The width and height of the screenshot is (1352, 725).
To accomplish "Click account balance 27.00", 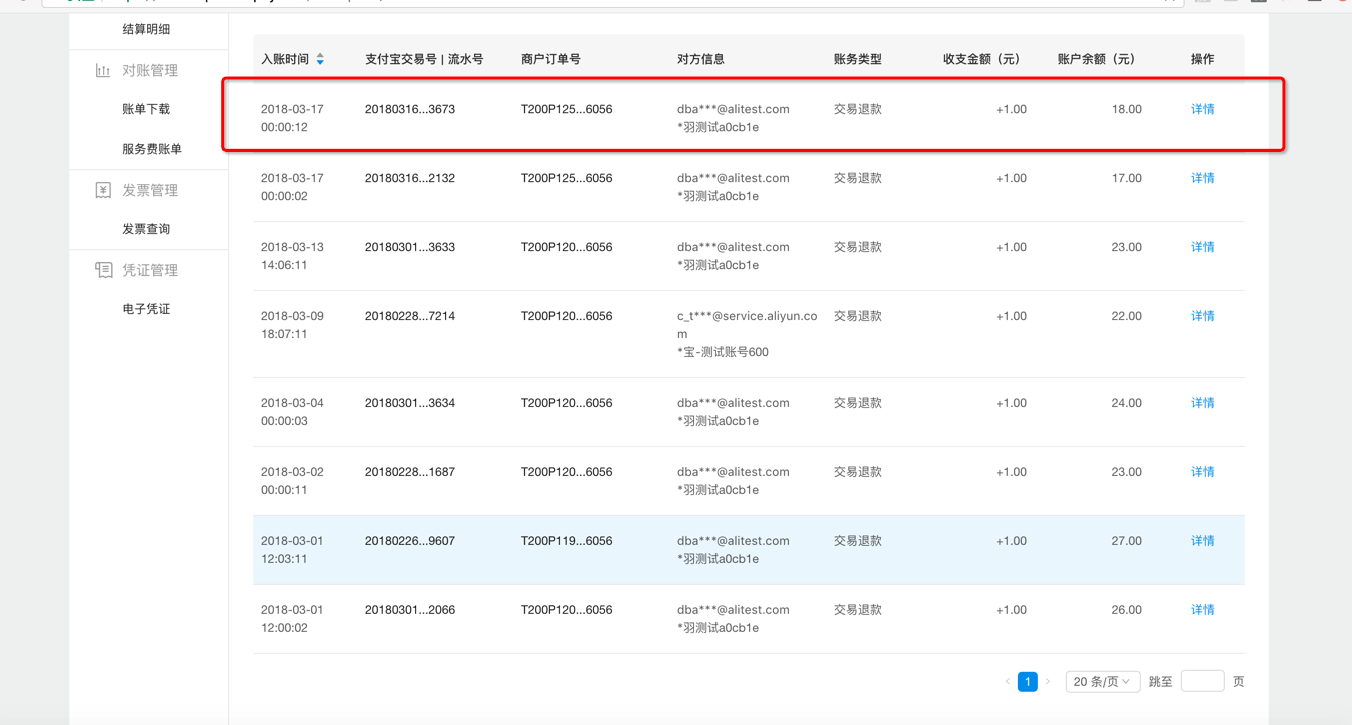I will (x=1127, y=541).
